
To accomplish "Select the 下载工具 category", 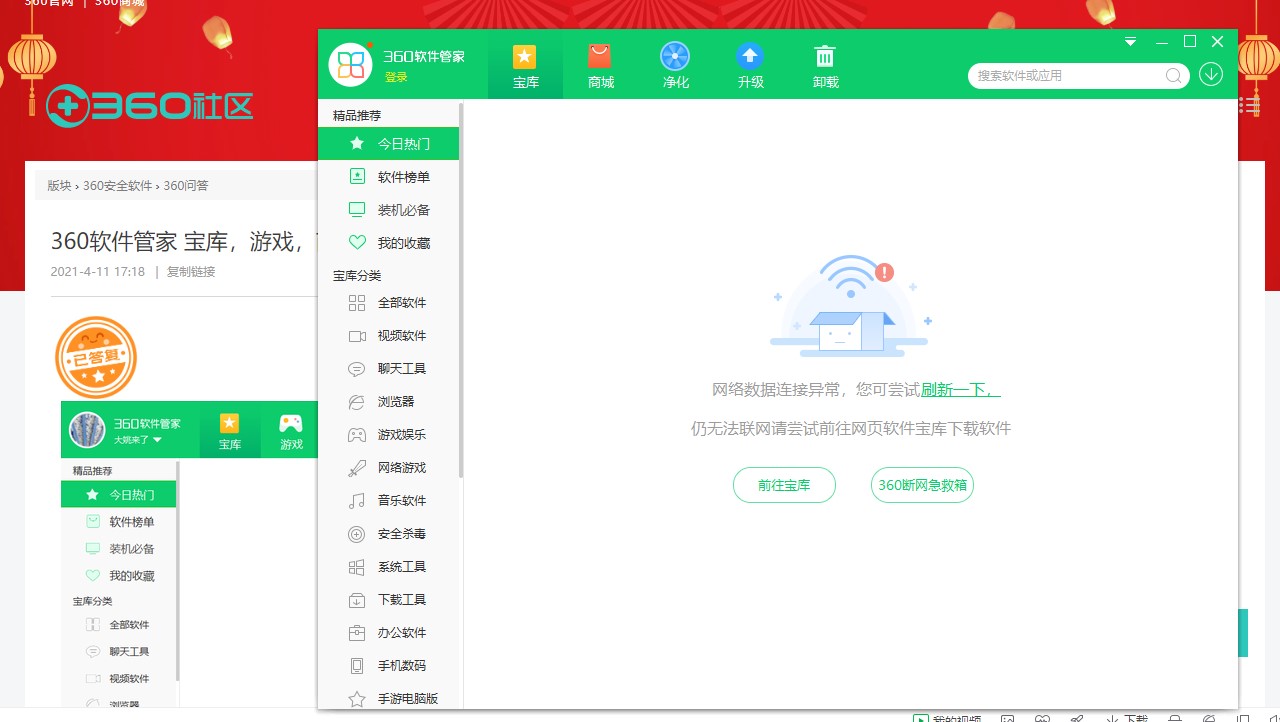I will [x=388, y=599].
